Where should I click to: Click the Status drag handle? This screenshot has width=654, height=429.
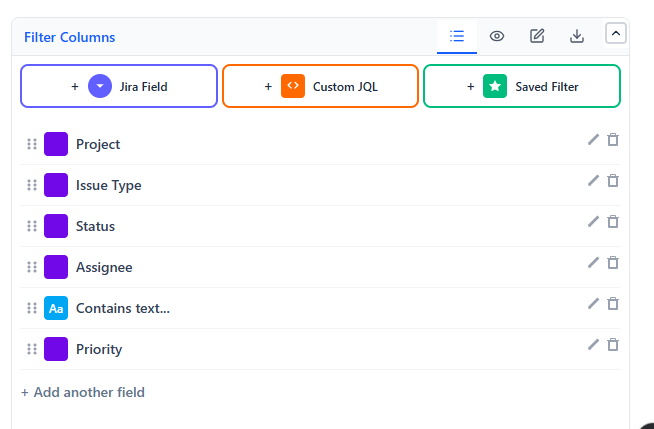click(x=32, y=226)
